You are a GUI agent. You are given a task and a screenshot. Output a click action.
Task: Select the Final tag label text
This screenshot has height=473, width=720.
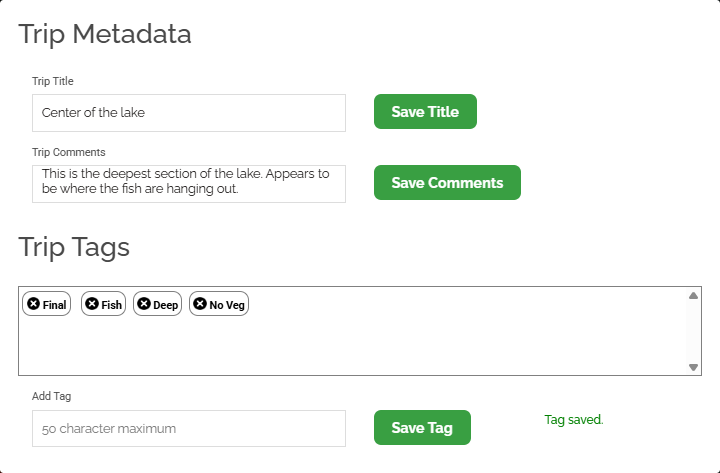pyautogui.click(x=55, y=305)
